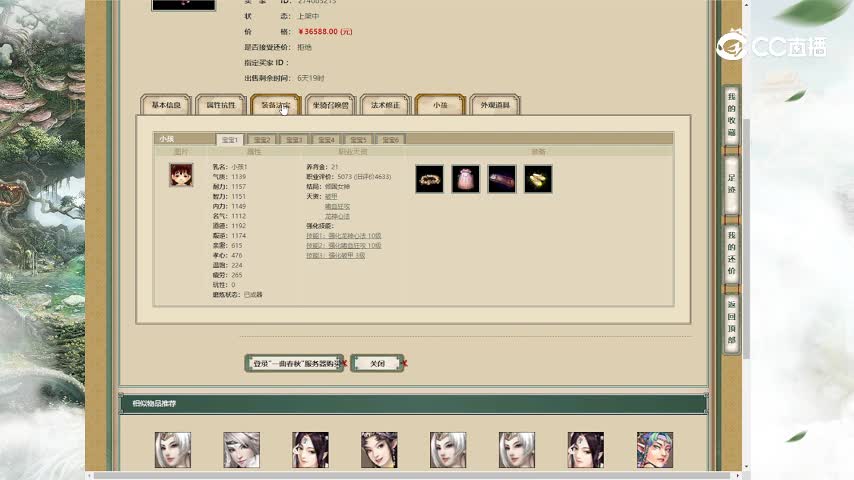Select the 宝宝6 sub-tab
854x480 pixels.
(x=391, y=140)
